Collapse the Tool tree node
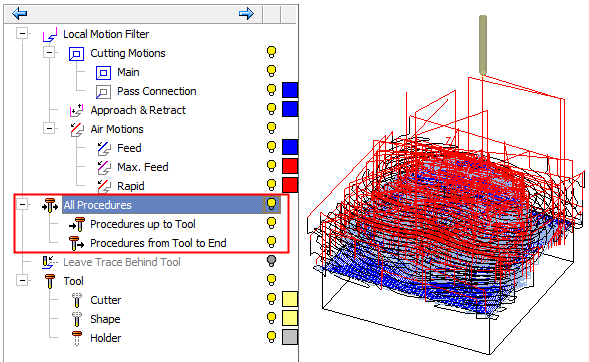The width and height of the screenshot is (589, 362). 23,280
